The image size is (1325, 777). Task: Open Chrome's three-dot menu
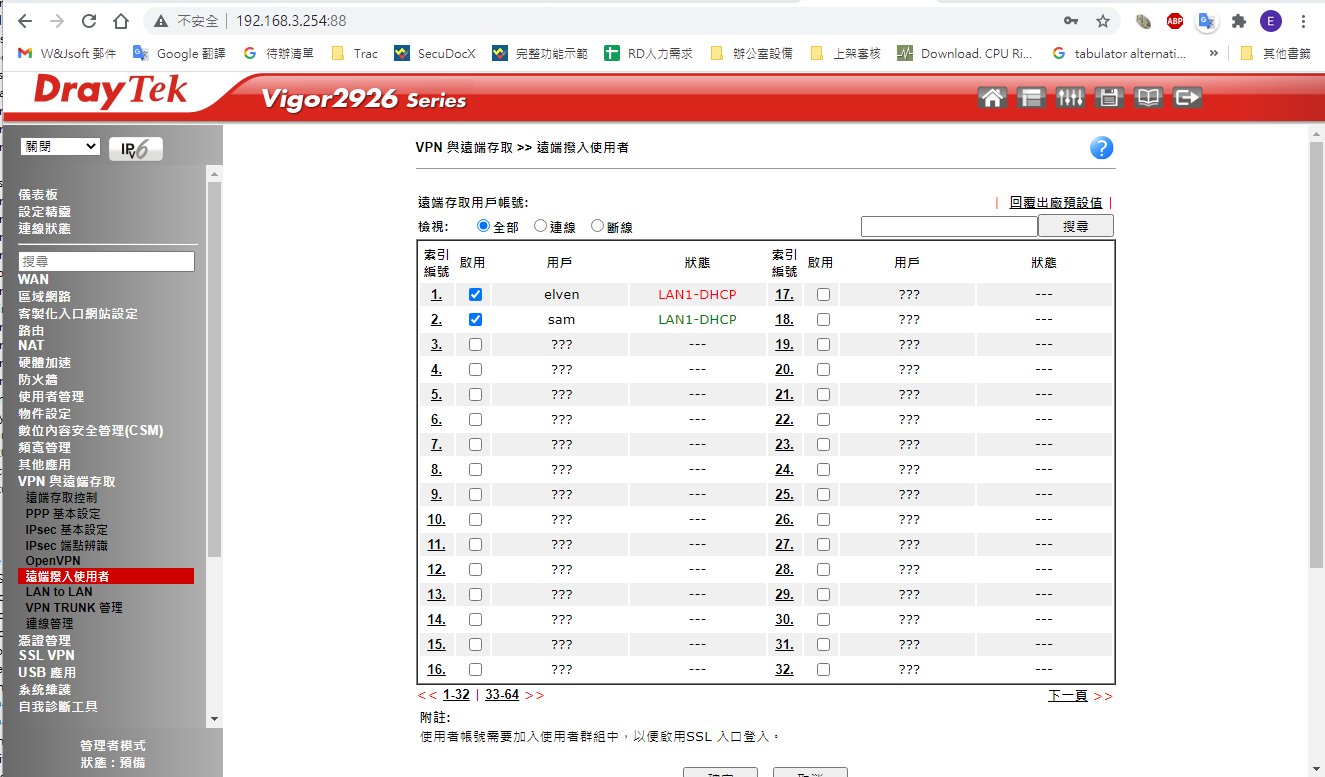[x=1303, y=21]
